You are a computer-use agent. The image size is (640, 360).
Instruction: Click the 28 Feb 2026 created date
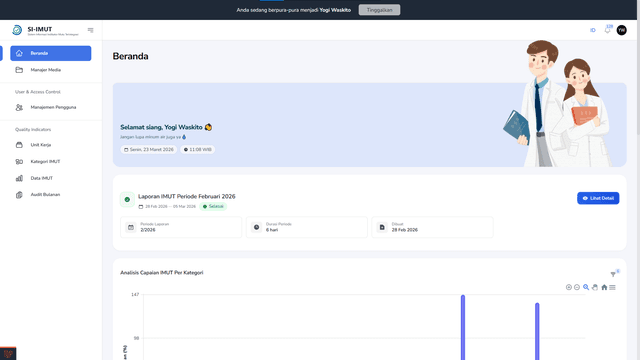[404, 230]
